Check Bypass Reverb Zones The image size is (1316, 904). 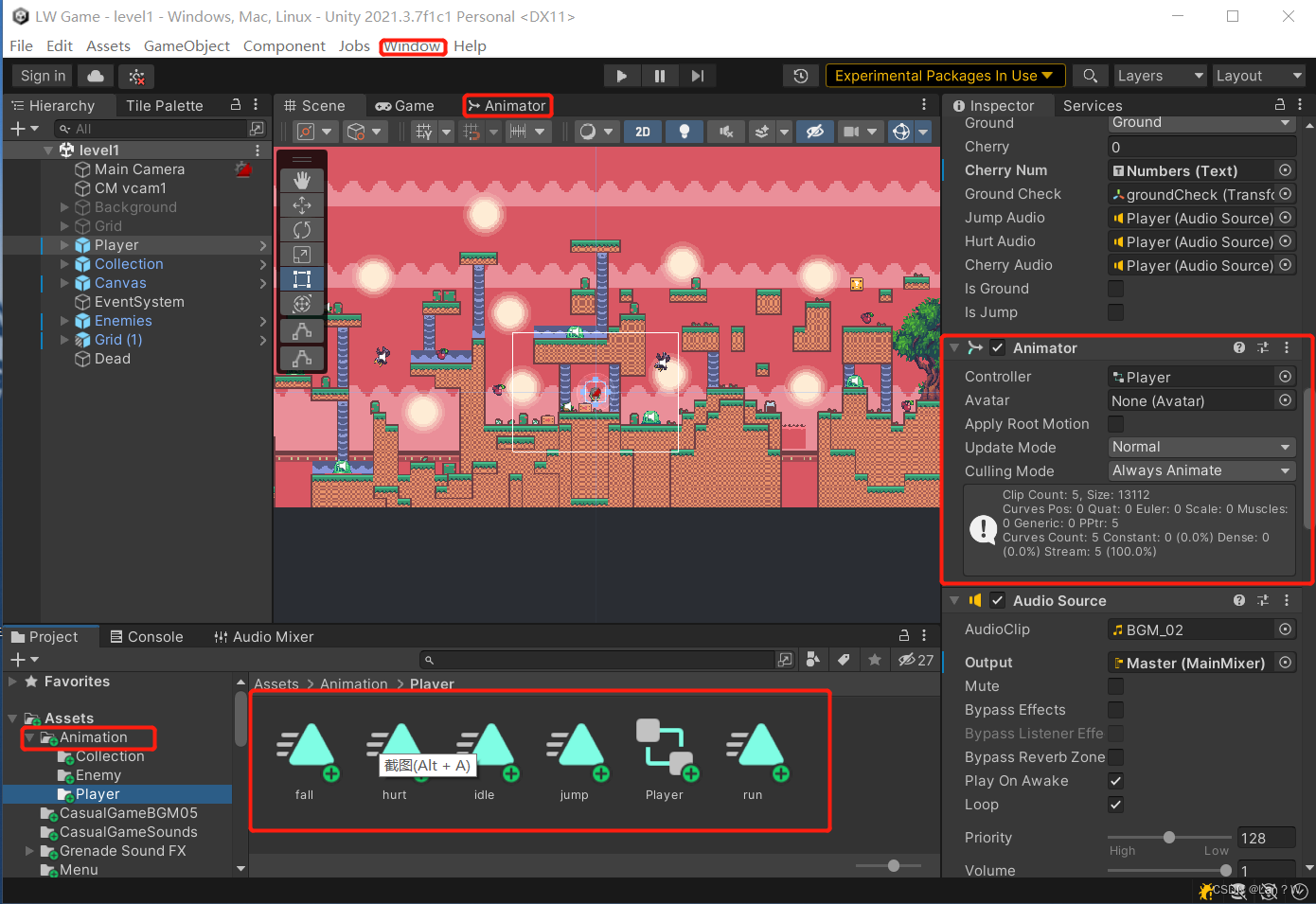tap(1116, 757)
